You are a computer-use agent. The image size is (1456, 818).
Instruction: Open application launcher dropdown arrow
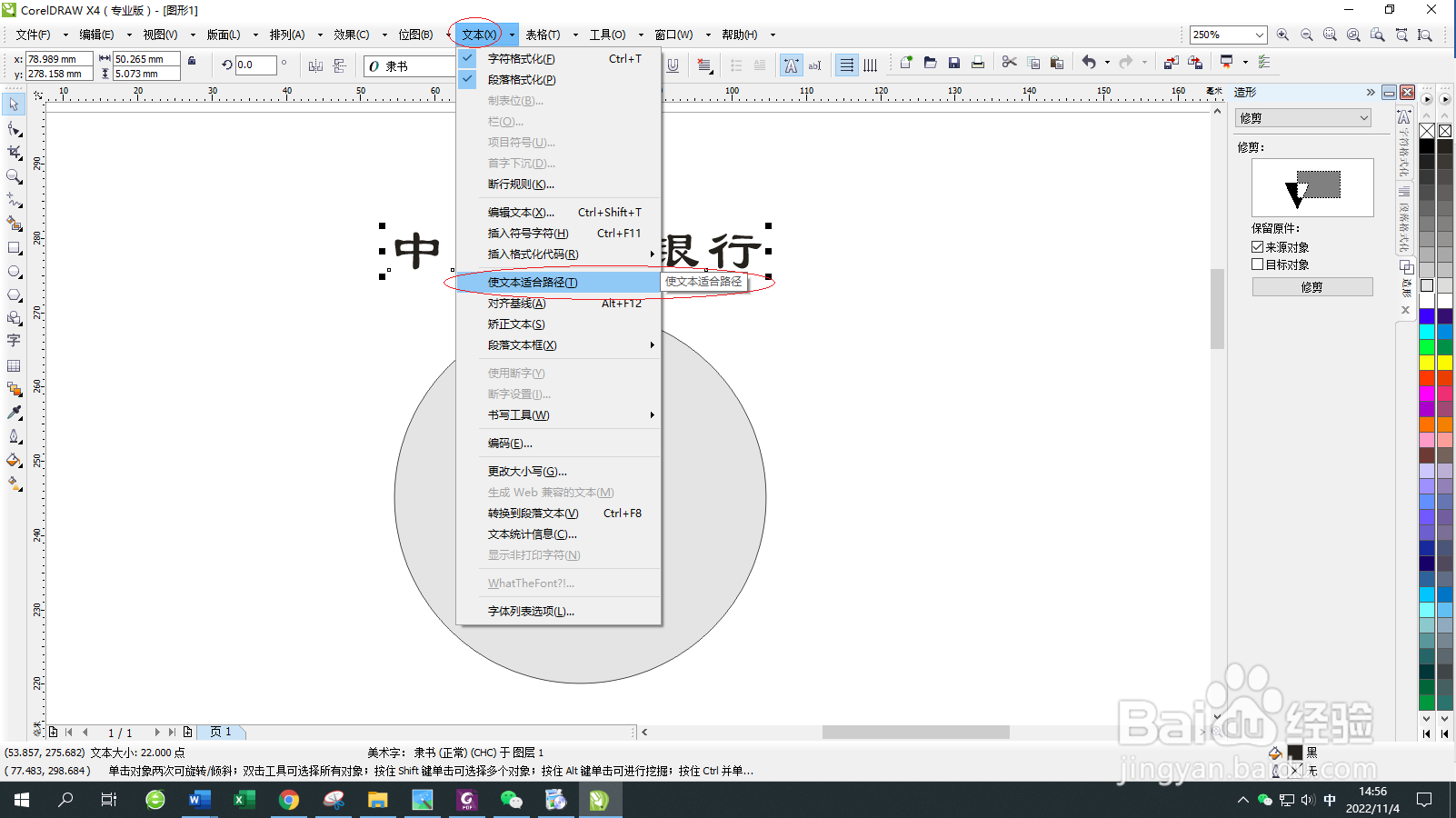pyautogui.click(x=1245, y=63)
